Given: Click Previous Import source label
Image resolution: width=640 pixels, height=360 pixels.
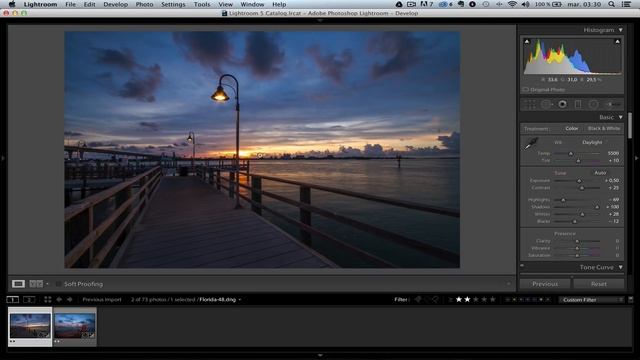Looking at the screenshot, I should 102,300.
